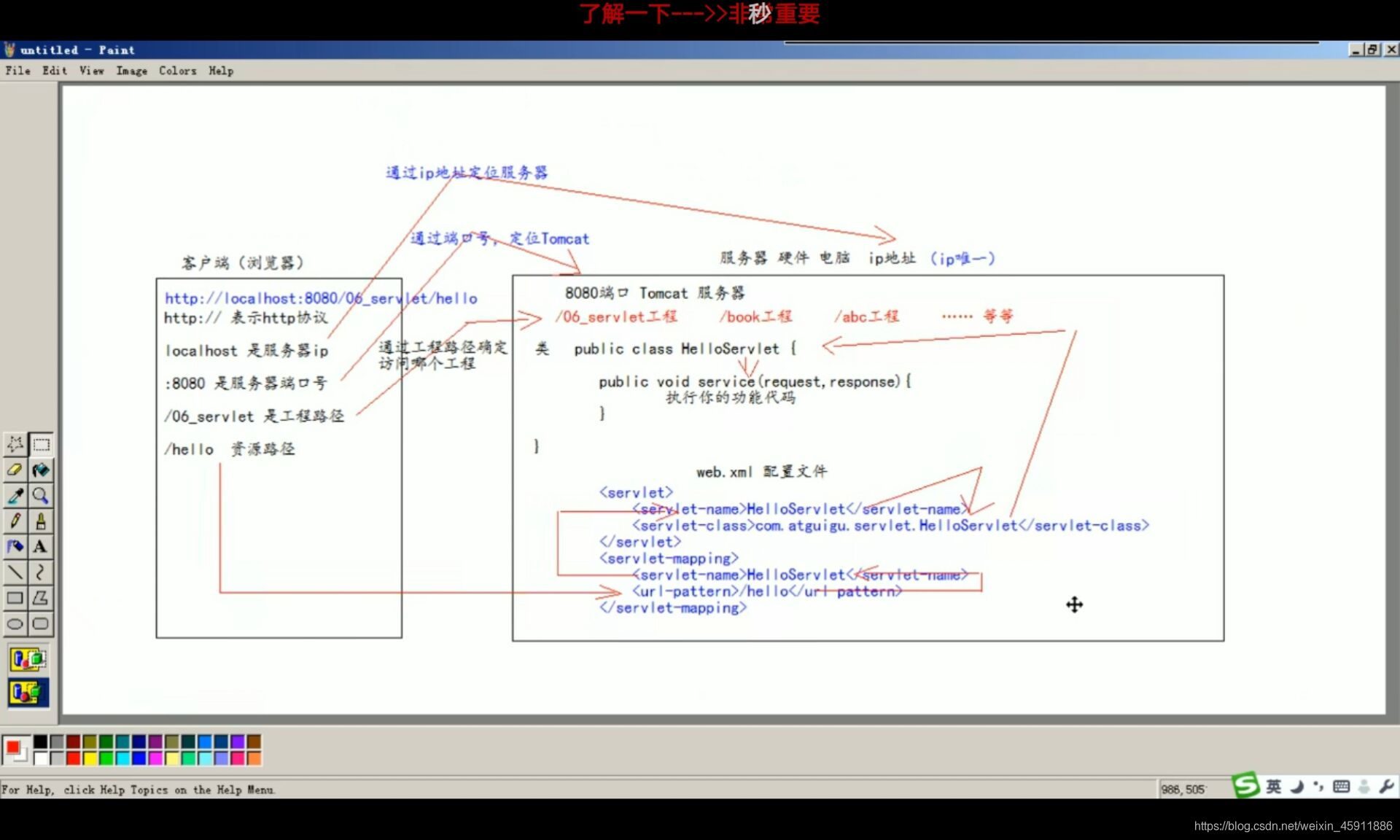This screenshot has width=1400, height=840.
Task: Open the View menu
Action: (x=92, y=71)
